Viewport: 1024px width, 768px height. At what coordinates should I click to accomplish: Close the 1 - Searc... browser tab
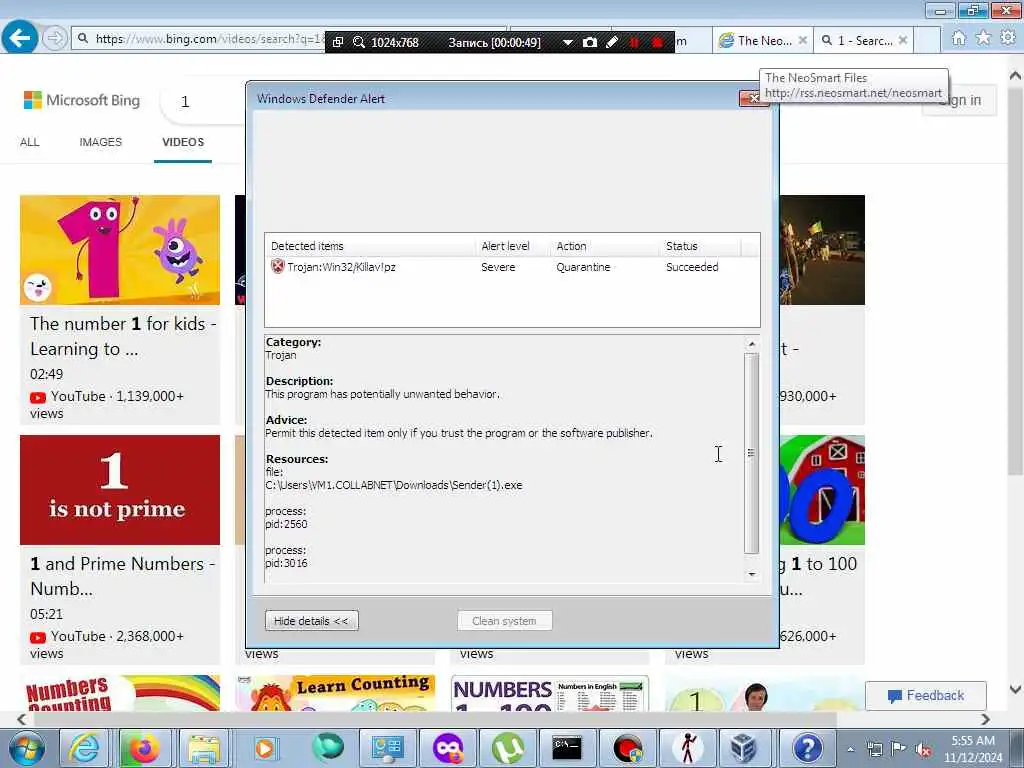[x=903, y=40]
